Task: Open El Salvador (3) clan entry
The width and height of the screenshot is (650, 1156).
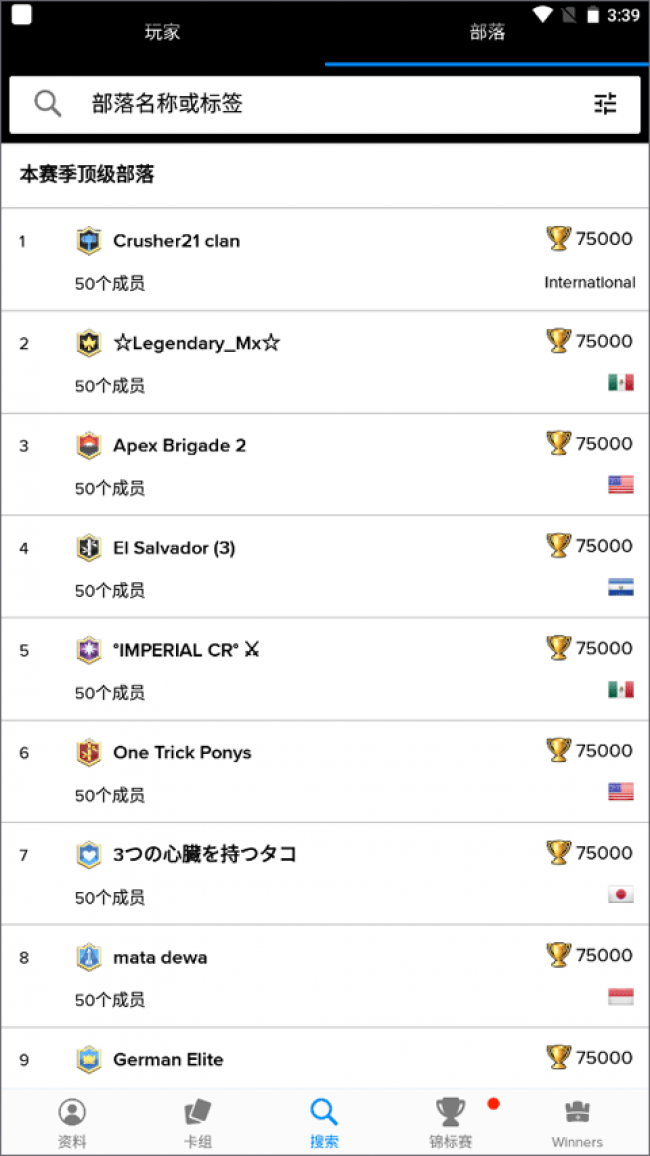Action: [x=174, y=548]
